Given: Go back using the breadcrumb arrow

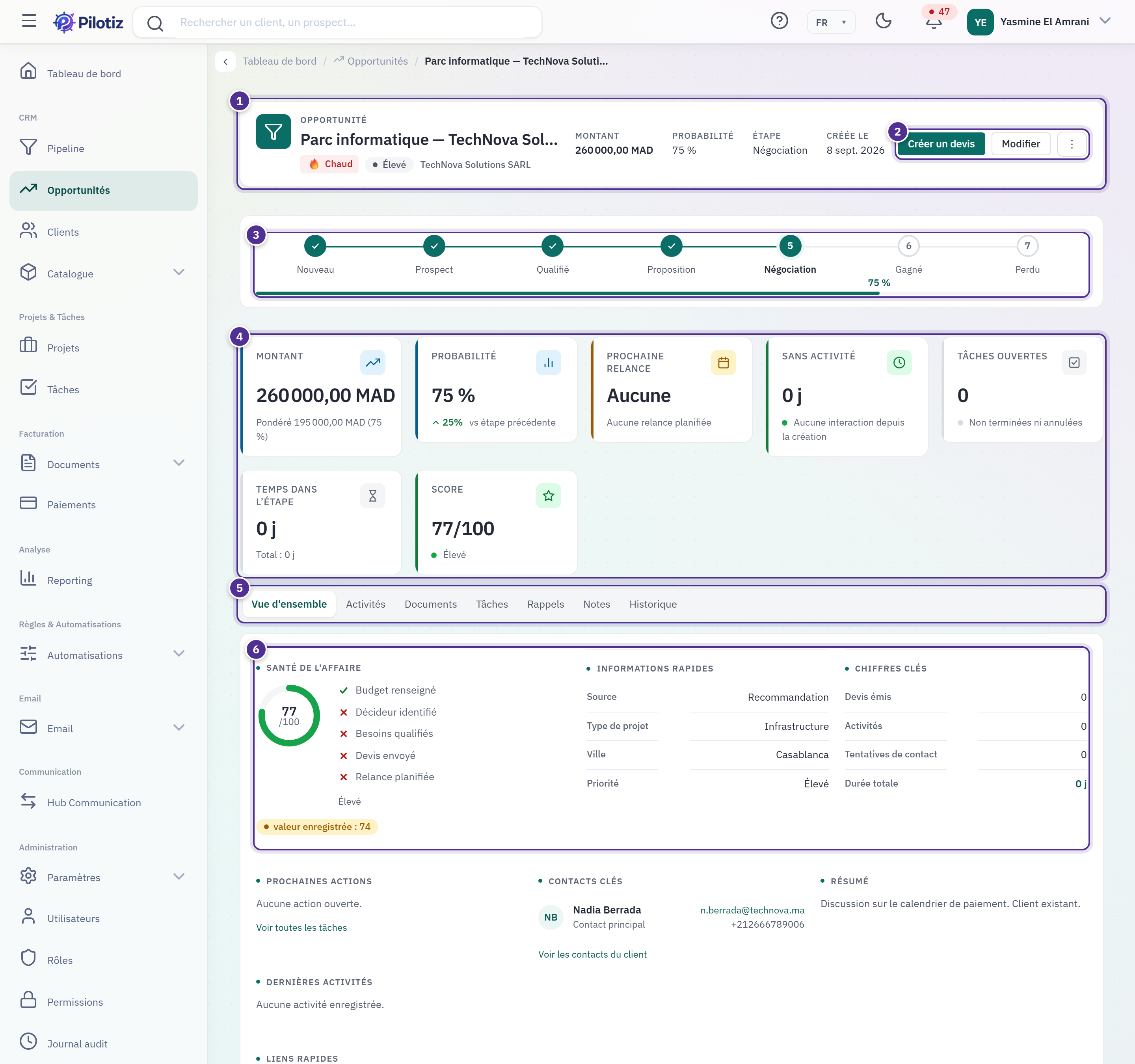Looking at the screenshot, I should 225,61.
